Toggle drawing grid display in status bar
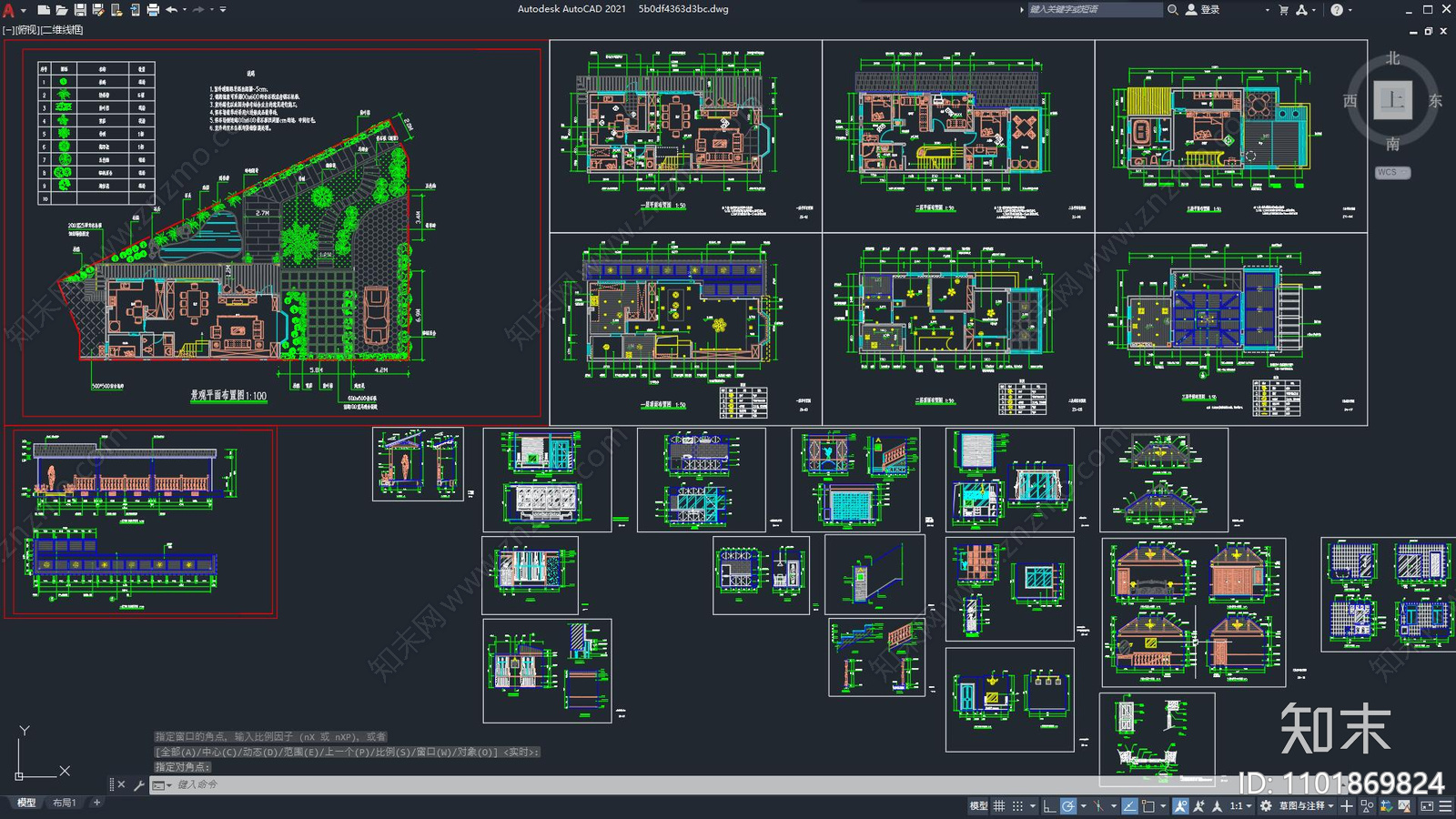Viewport: 1456px width, 819px height. tap(999, 806)
